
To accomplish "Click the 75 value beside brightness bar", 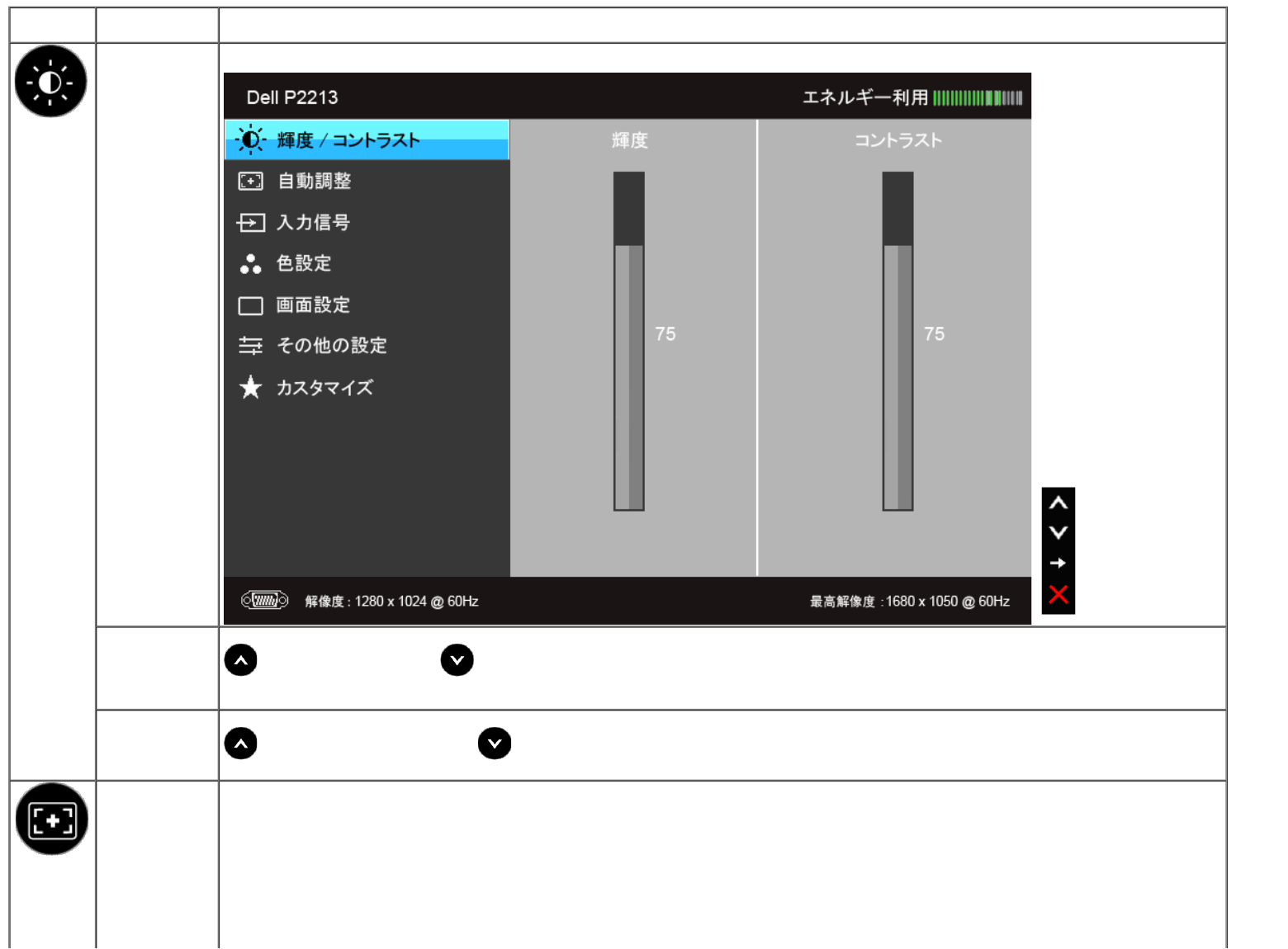I will [x=665, y=334].
